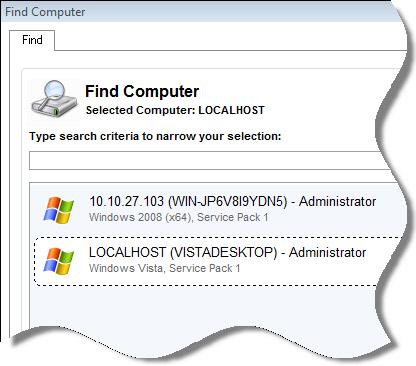Click Windows flag icon for 10.10.27.103
The width and height of the screenshot is (416, 366).
(x=58, y=210)
